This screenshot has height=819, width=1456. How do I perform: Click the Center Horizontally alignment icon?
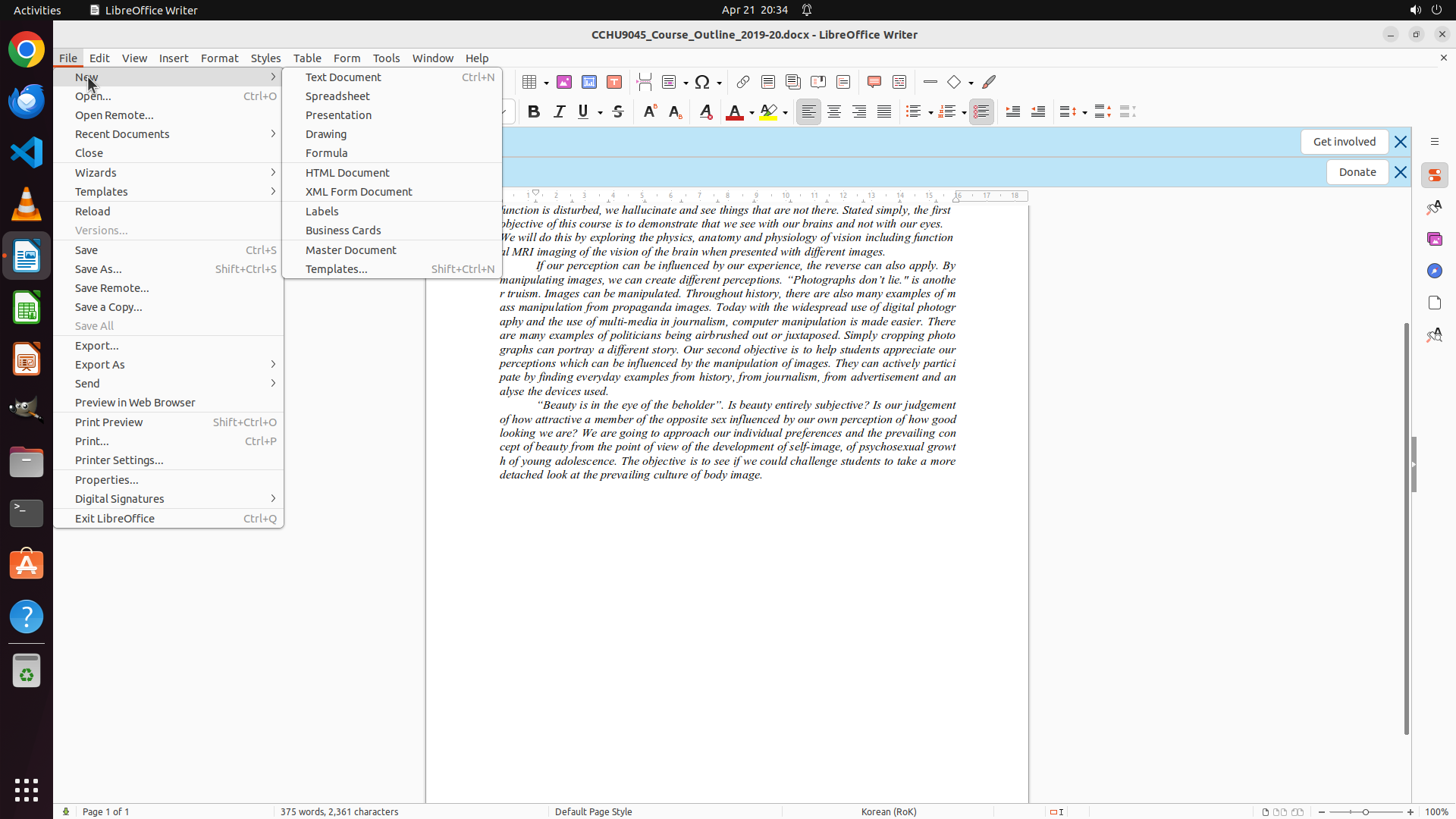[x=834, y=112]
